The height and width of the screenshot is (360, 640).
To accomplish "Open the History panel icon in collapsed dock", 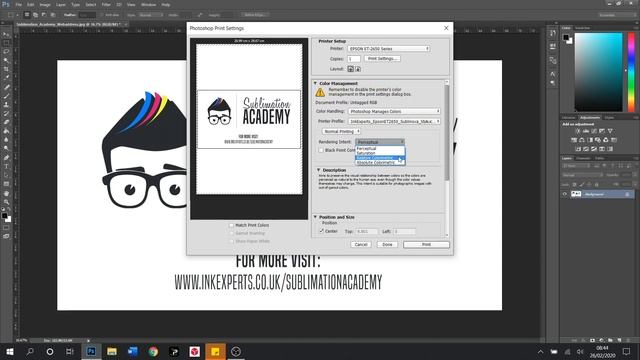I will pyautogui.click(x=552, y=33).
